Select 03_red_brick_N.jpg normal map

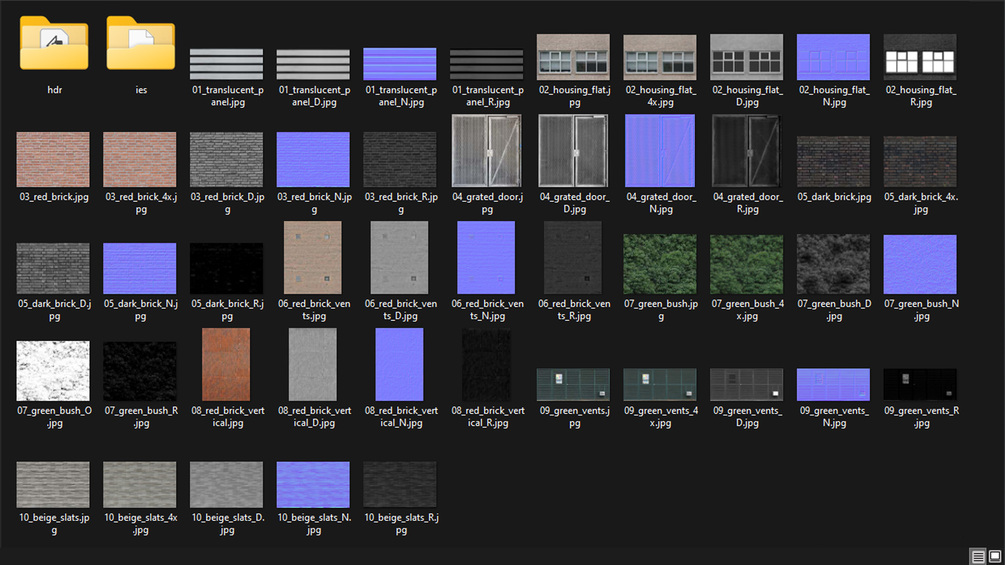pyautogui.click(x=313, y=160)
